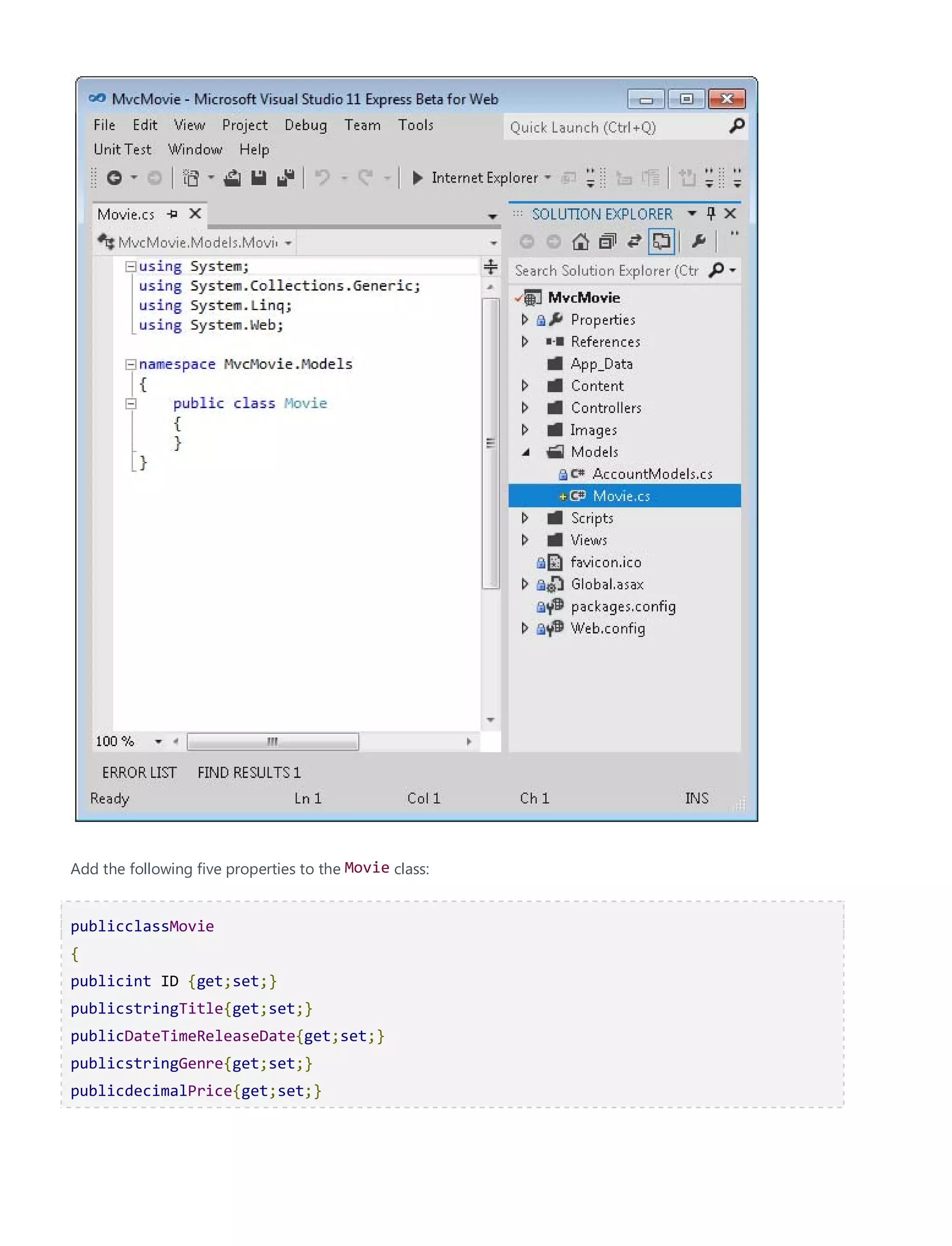Click the Undo arrow icon
The image size is (952, 1246).
coord(323,179)
